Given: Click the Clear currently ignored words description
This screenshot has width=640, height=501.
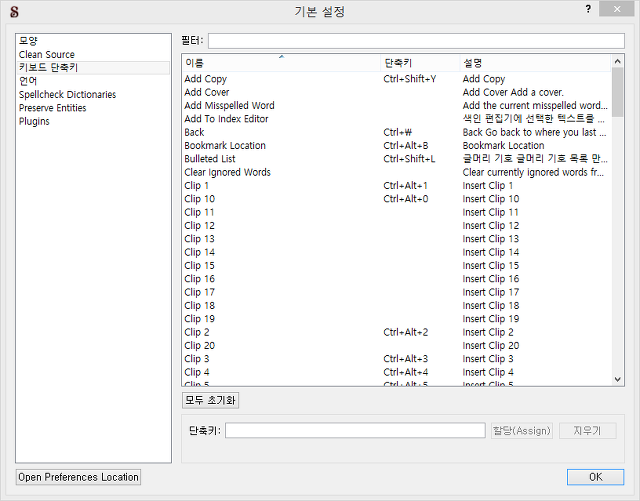Looking at the screenshot, I should point(533,172).
